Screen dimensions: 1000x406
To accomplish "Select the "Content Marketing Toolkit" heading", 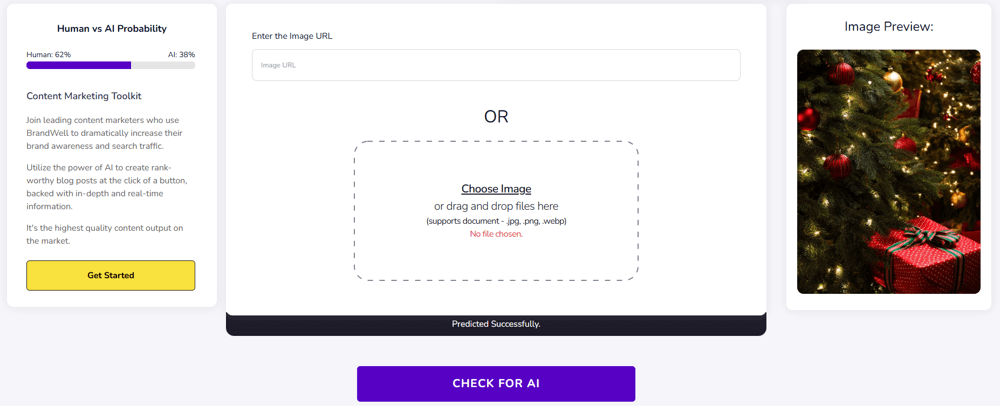I will pyautogui.click(x=84, y=96).
